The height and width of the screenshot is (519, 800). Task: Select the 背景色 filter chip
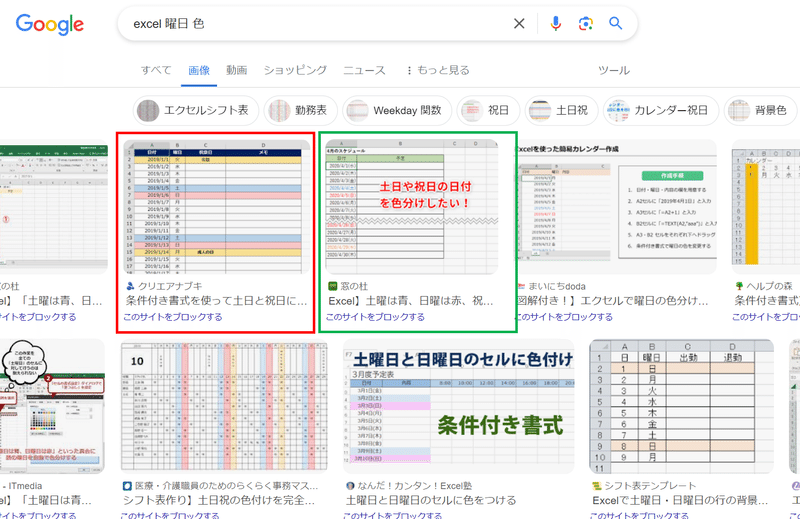(x=761, y=110)
